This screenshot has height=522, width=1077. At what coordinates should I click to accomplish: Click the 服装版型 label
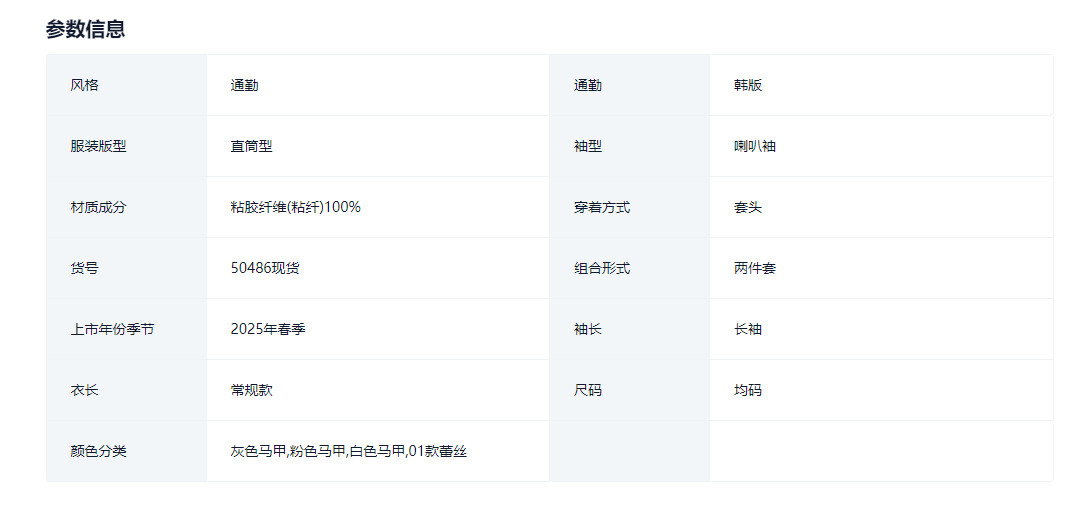coord(98,146)
